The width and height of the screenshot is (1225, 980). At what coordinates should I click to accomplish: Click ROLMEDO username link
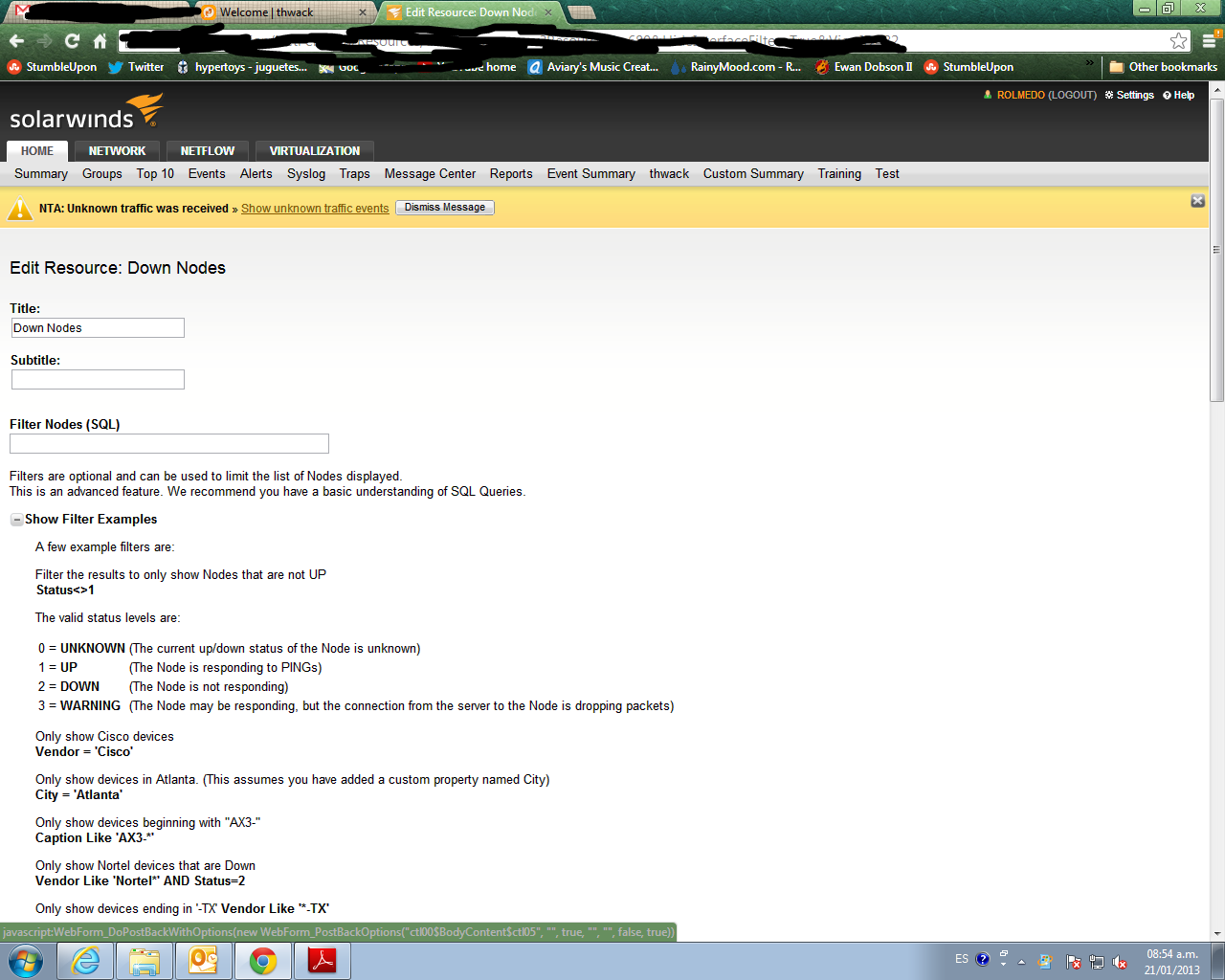[x=1021, y=96]
